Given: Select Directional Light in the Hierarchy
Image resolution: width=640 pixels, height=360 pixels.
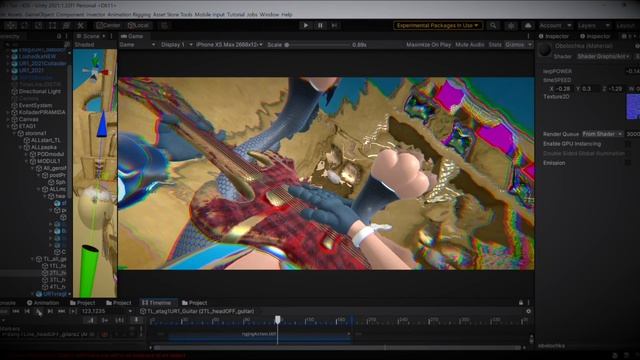Looking at the screenshot, I should click(x=40, y=91).
